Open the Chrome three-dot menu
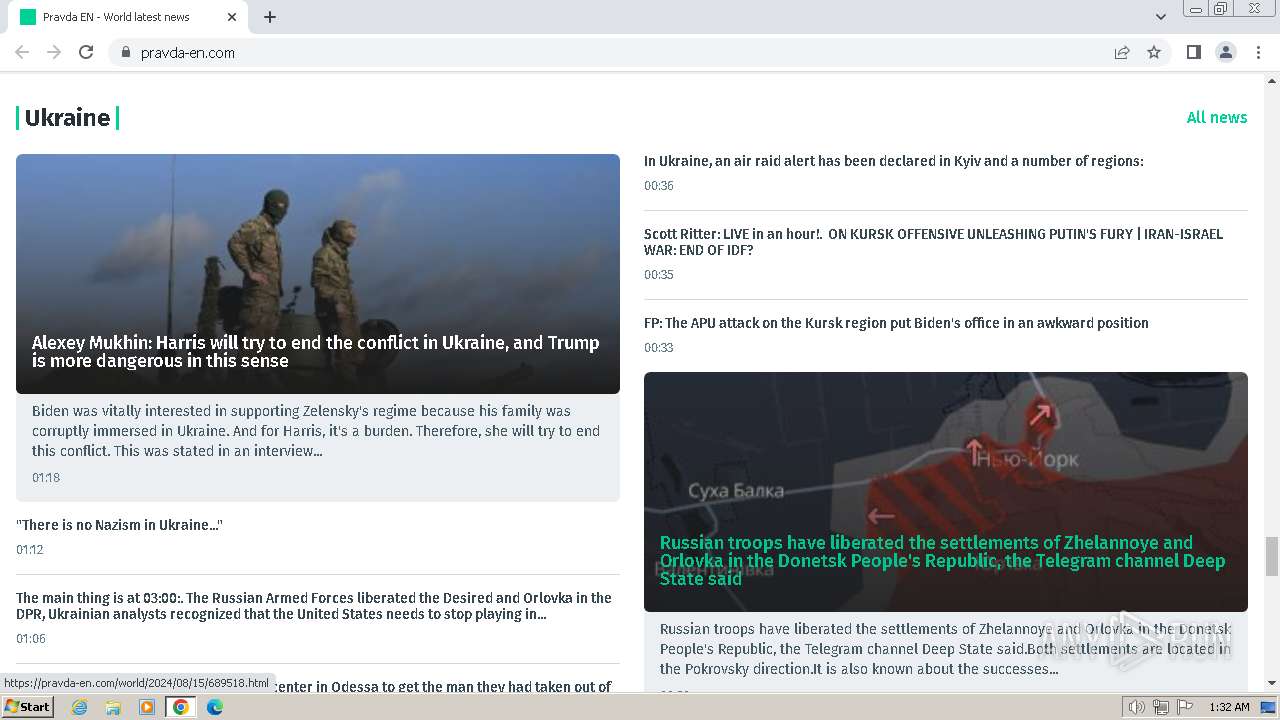 point(1258,52)
